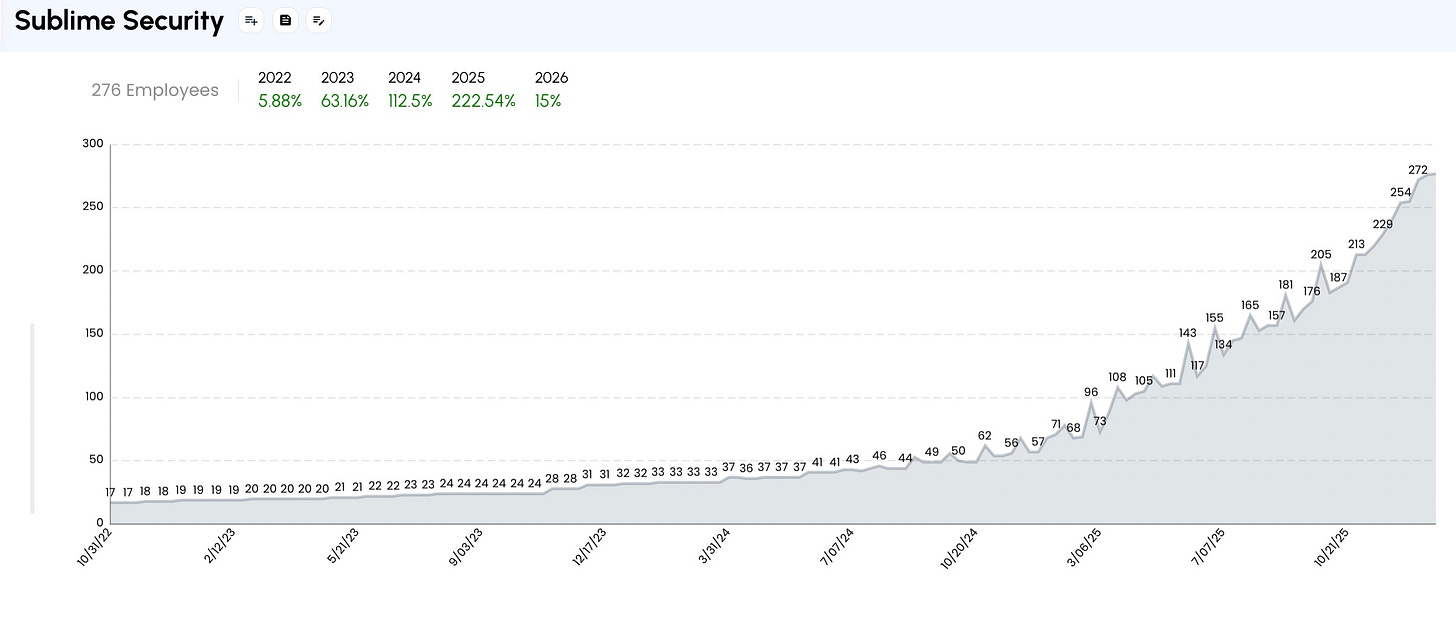Click the 134 data point label
This screenshot has width=1456, height=625.
coord(1224,344)
